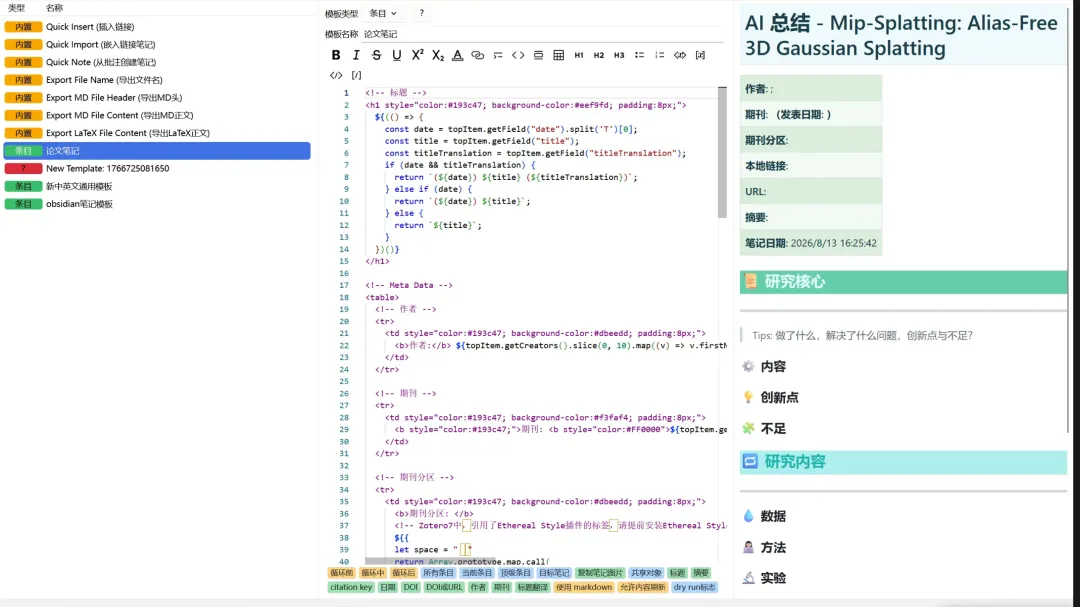This screenshot has height=607, width=1080.
Task: Click the 名称 column header
Action: [x=54, y=8]
